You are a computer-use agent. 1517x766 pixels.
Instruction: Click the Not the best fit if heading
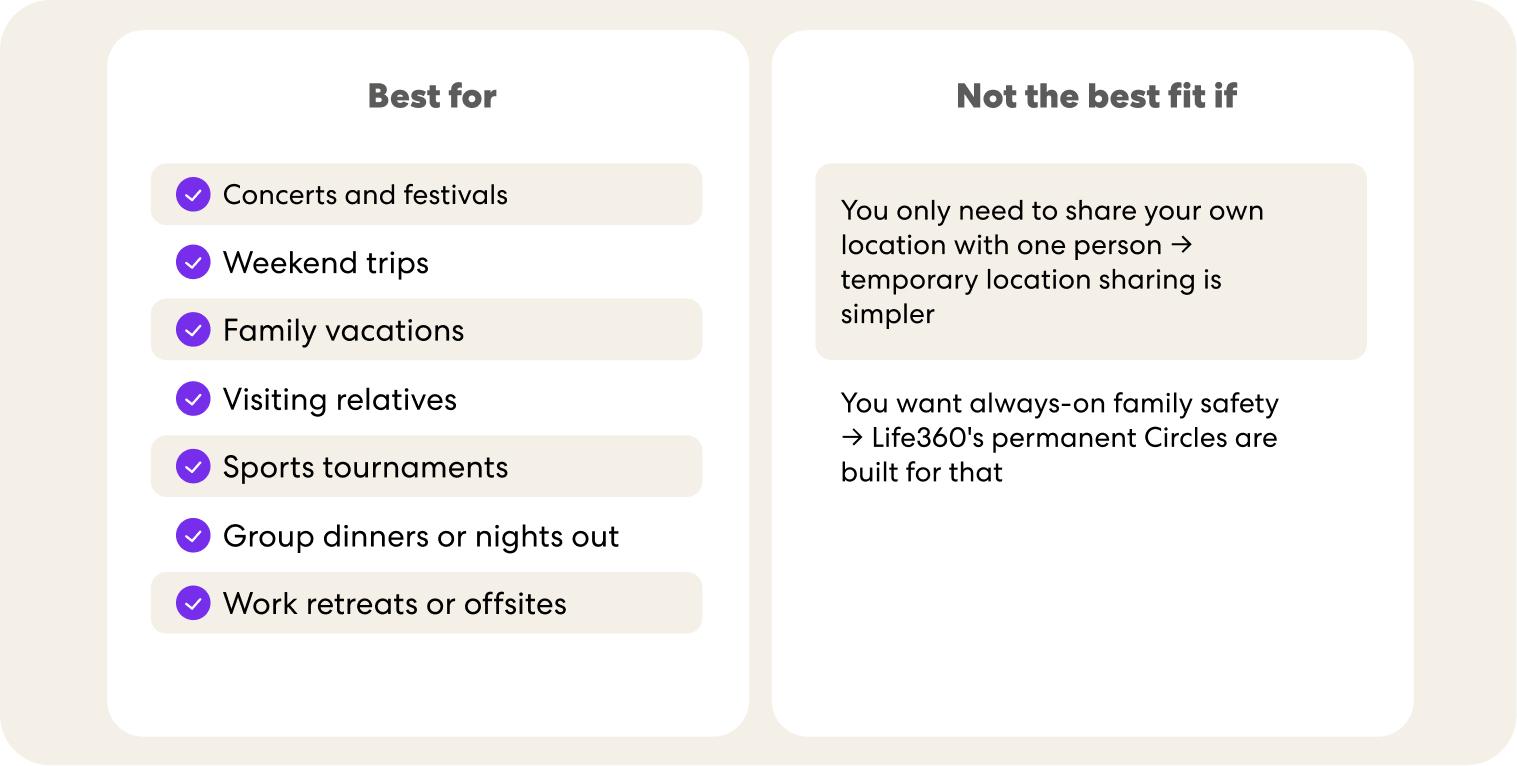[1096, 96]
